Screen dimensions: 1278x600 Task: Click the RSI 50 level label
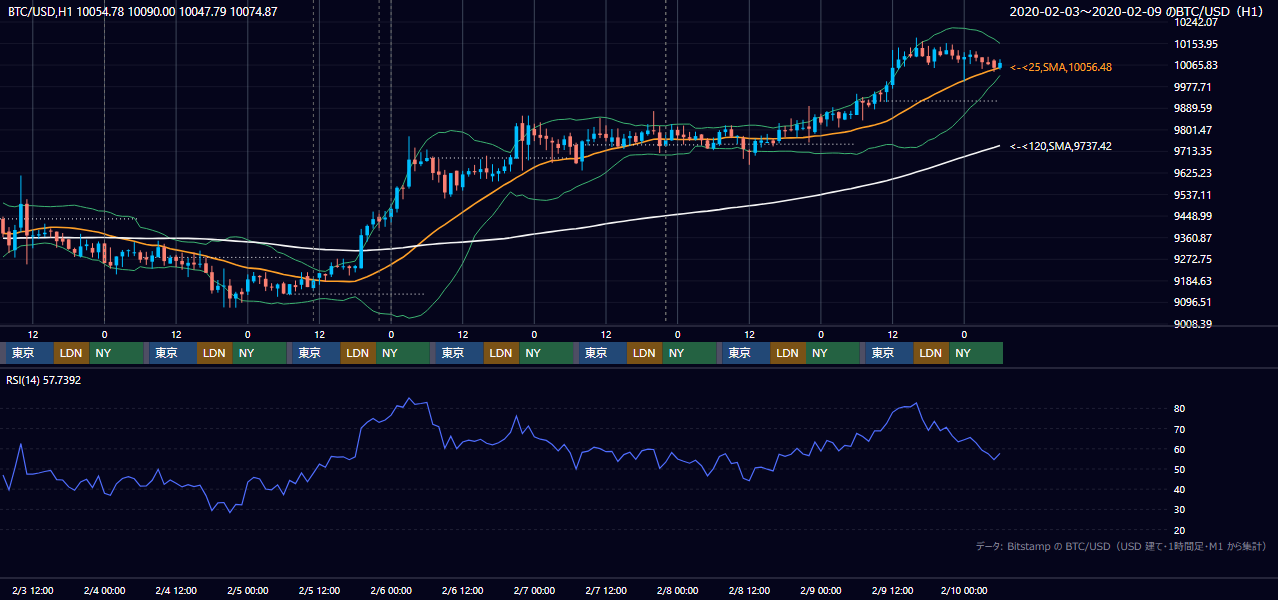click(1180, 469)
